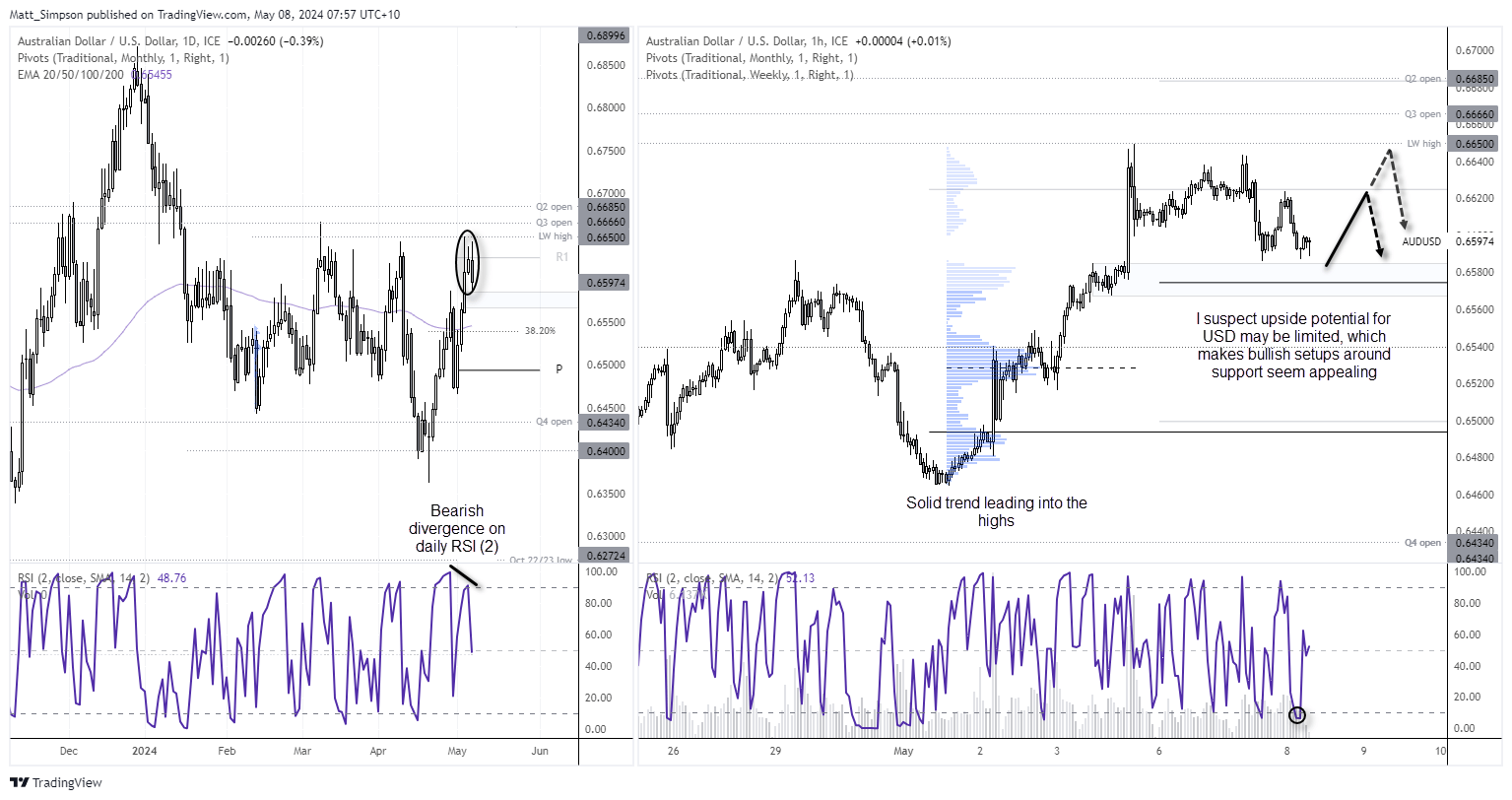
Task: Select the 1h chart title 'Australian Dollar / U.S. Dollar, 1h, ICE'
Action: click(748, 41)
